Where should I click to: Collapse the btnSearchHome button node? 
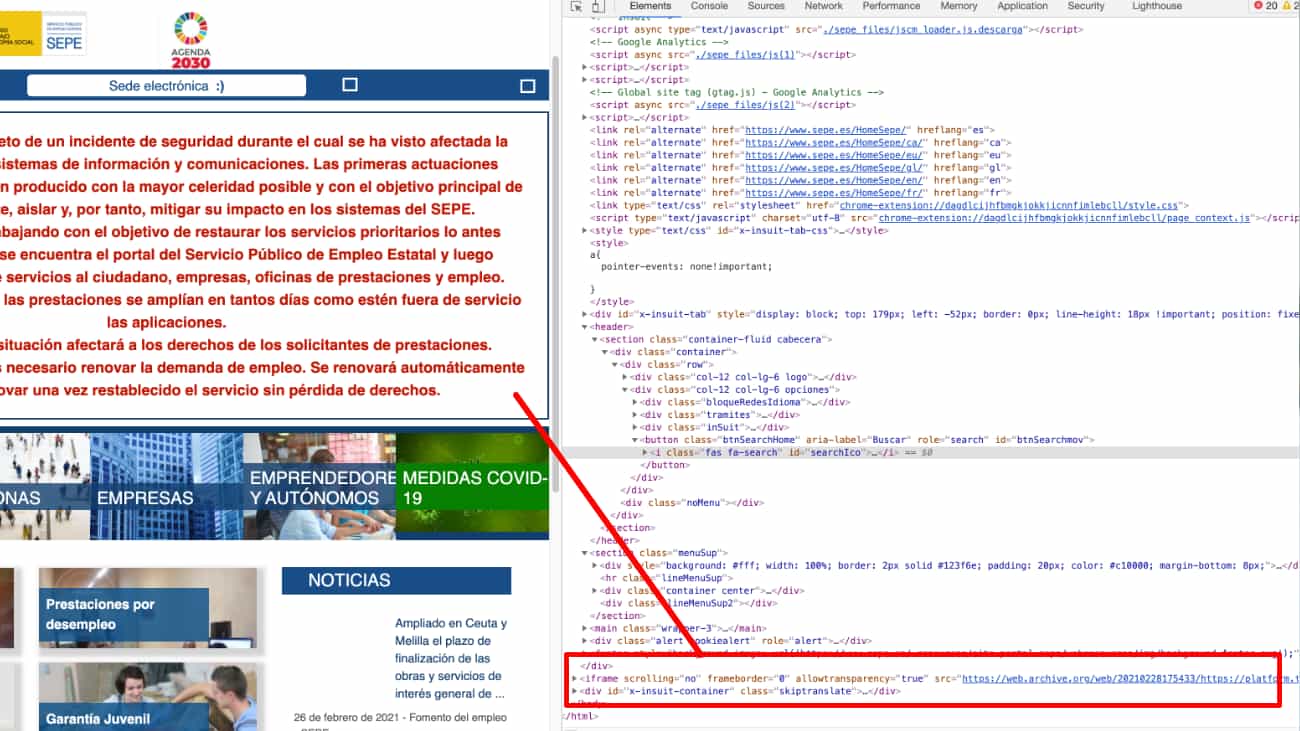point(635,440)
